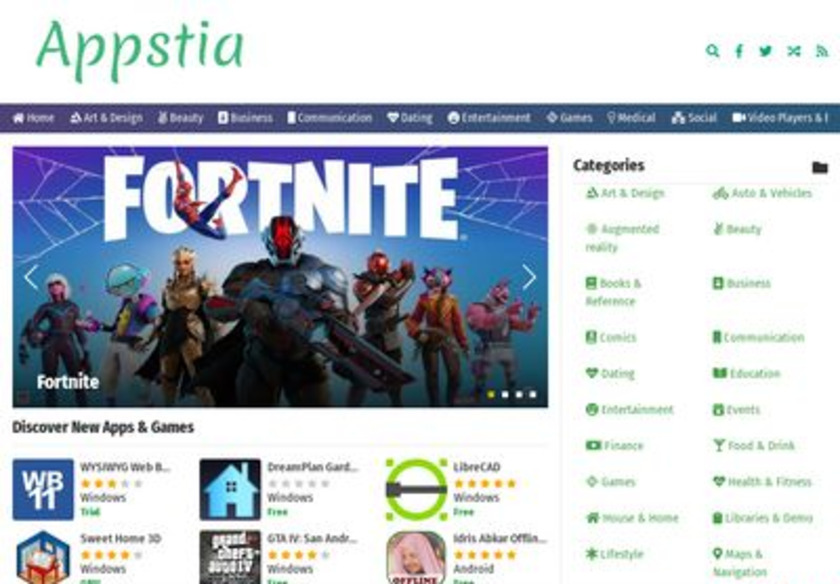The image size is (840, 584).
Task: Select the last slider dot indicator
Action: tap(532, 394)
